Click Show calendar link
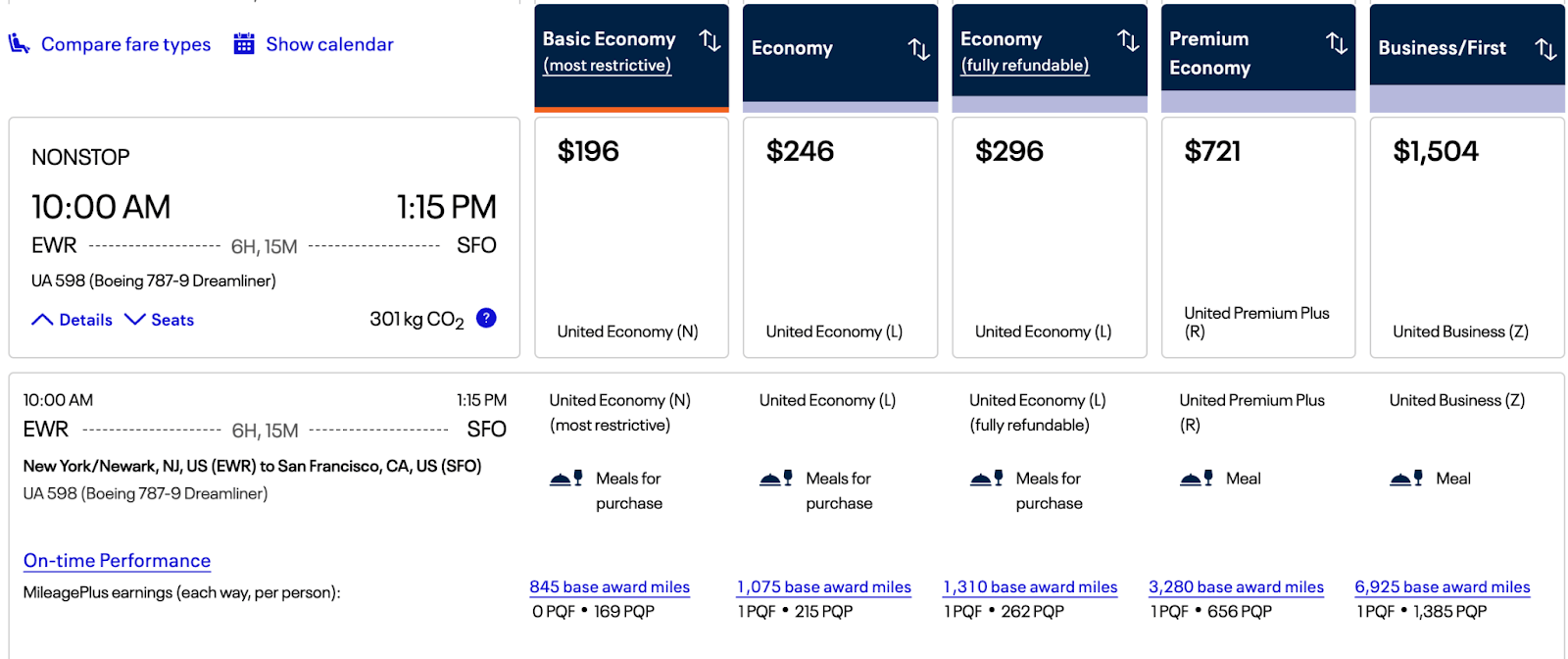The height and width of the screenshot is (659, 1568). tap(329, 44)
